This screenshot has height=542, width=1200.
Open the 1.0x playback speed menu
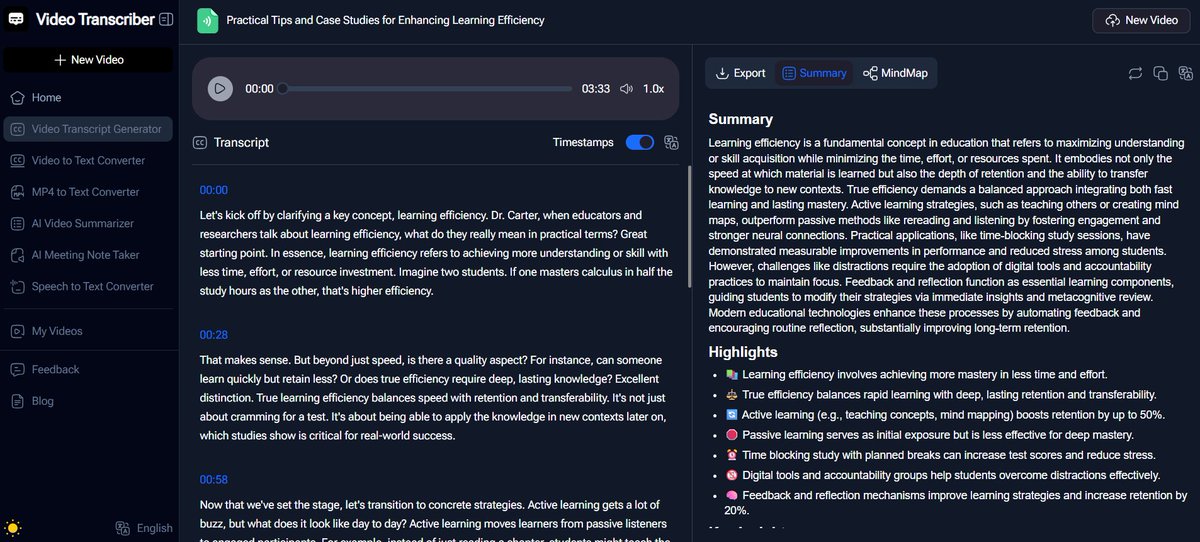(x=653, y=88)
